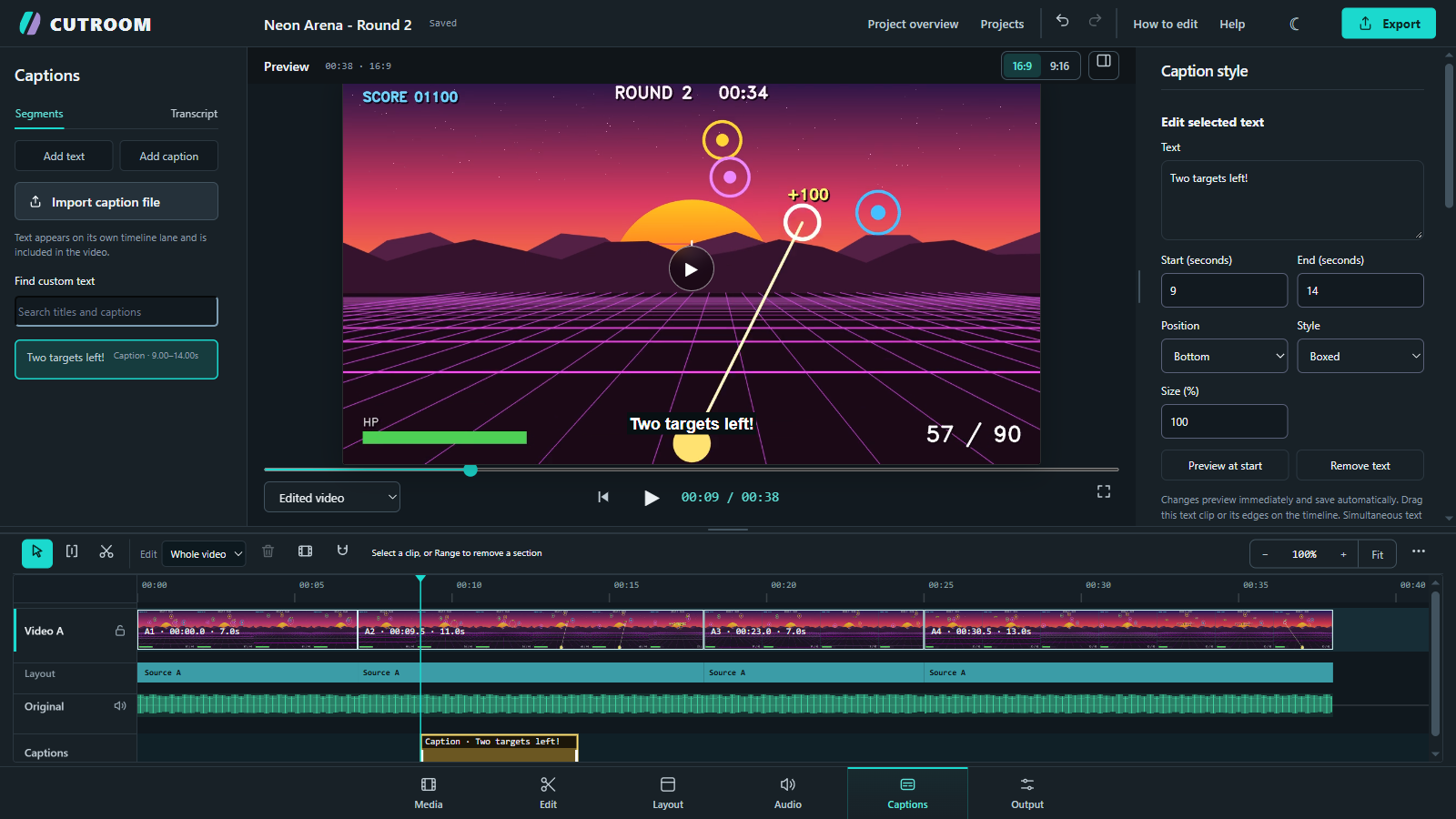Click the Fit timeline button
The height and width of the screenshot is (819, 1456).
coord(1378,554)
